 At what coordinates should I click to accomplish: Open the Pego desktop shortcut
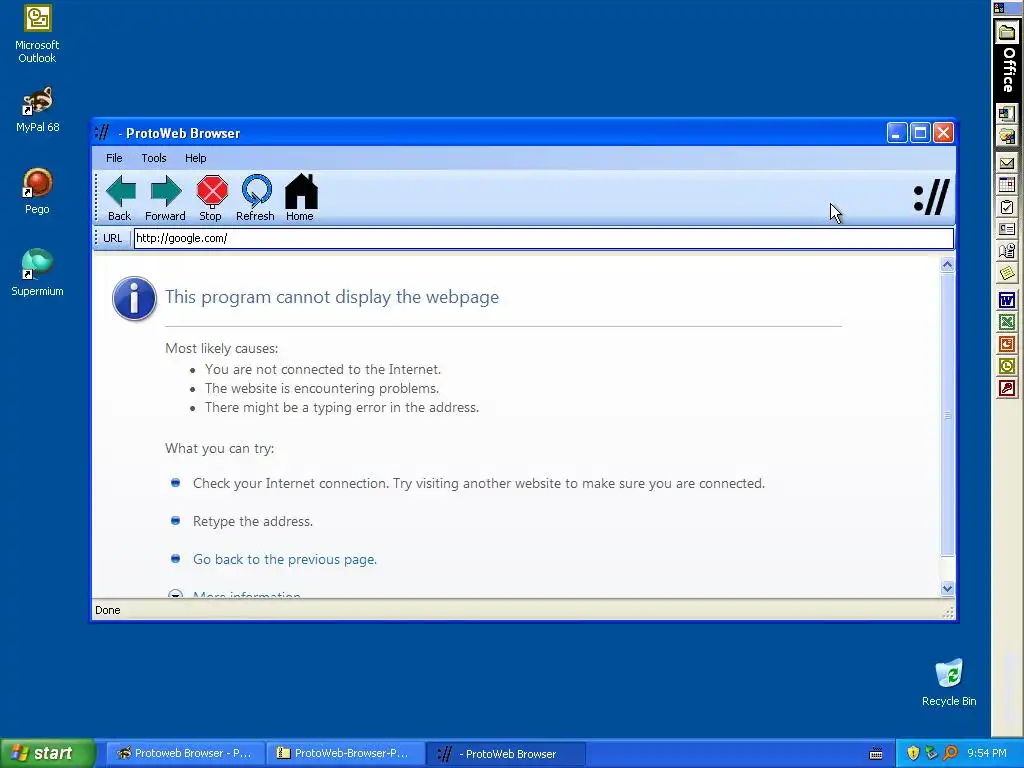37,191
